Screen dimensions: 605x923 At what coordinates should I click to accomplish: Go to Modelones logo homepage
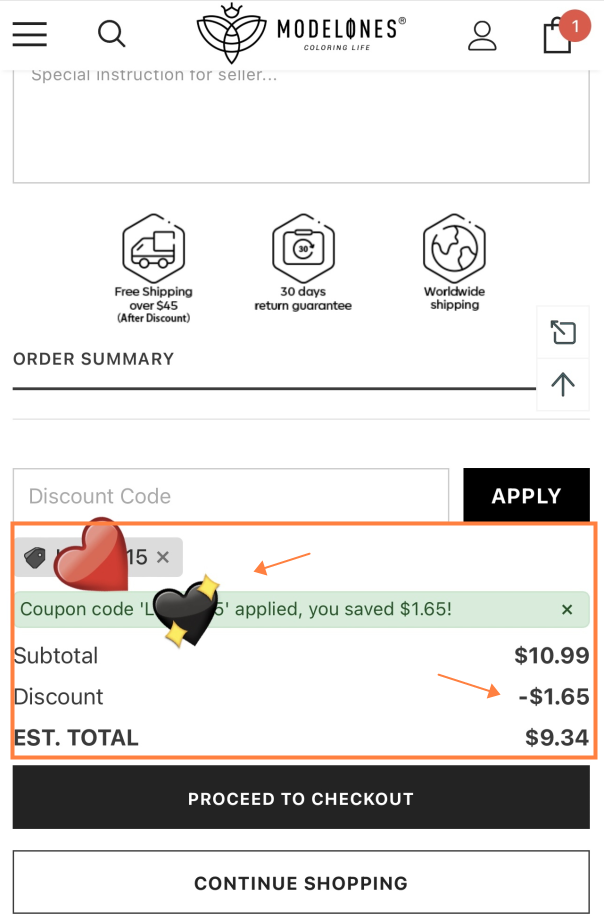301,34
